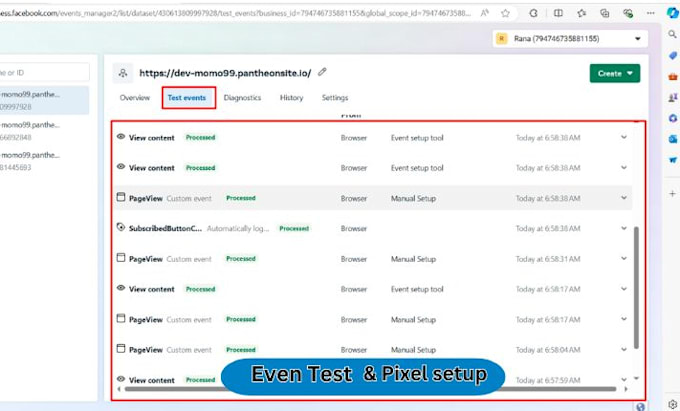Open the browser split screen icon
This screenshot has height=411, width=680.
[x=559, y=13]
